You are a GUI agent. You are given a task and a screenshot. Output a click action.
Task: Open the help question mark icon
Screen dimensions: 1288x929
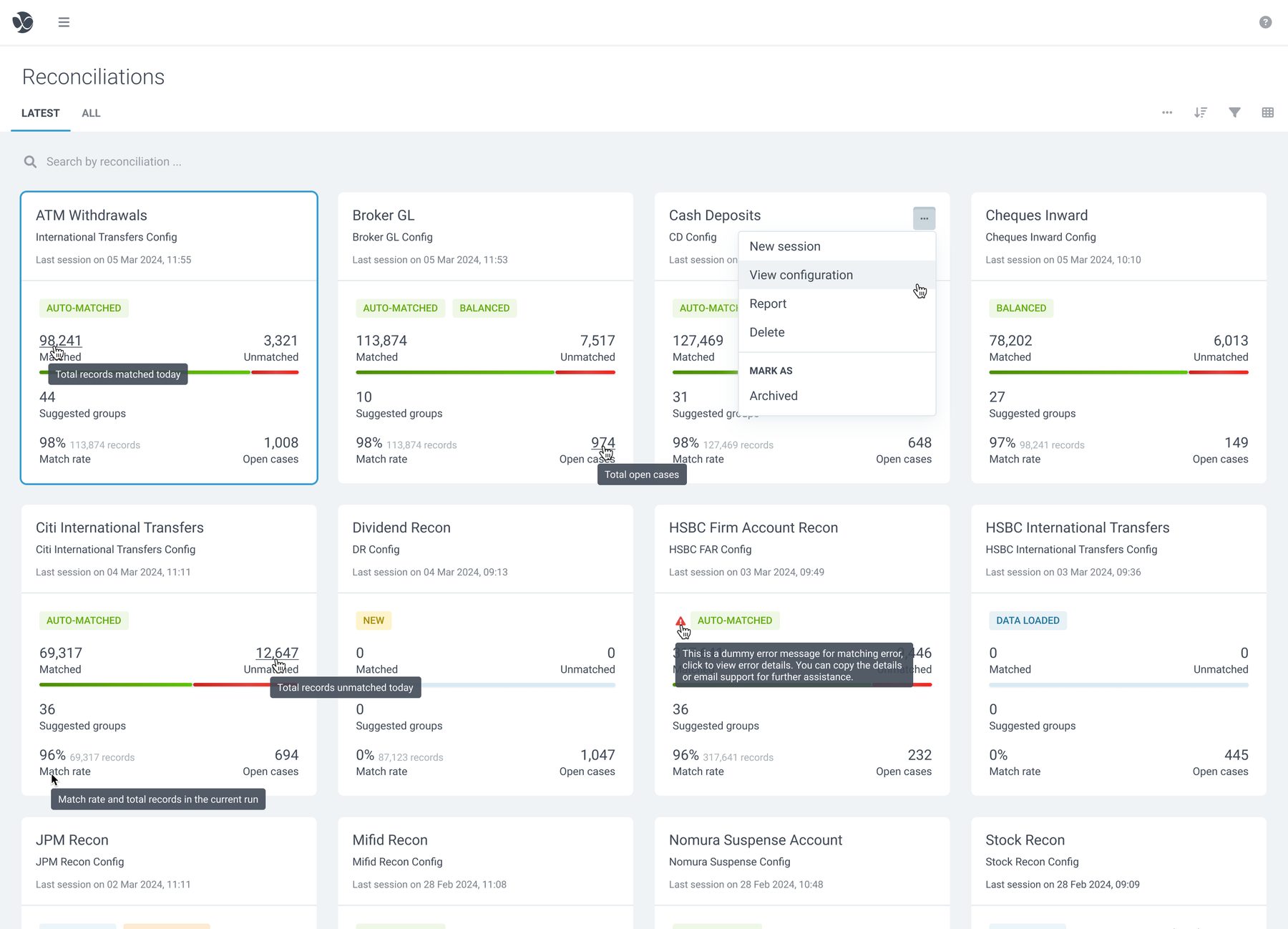(1265, 22)
